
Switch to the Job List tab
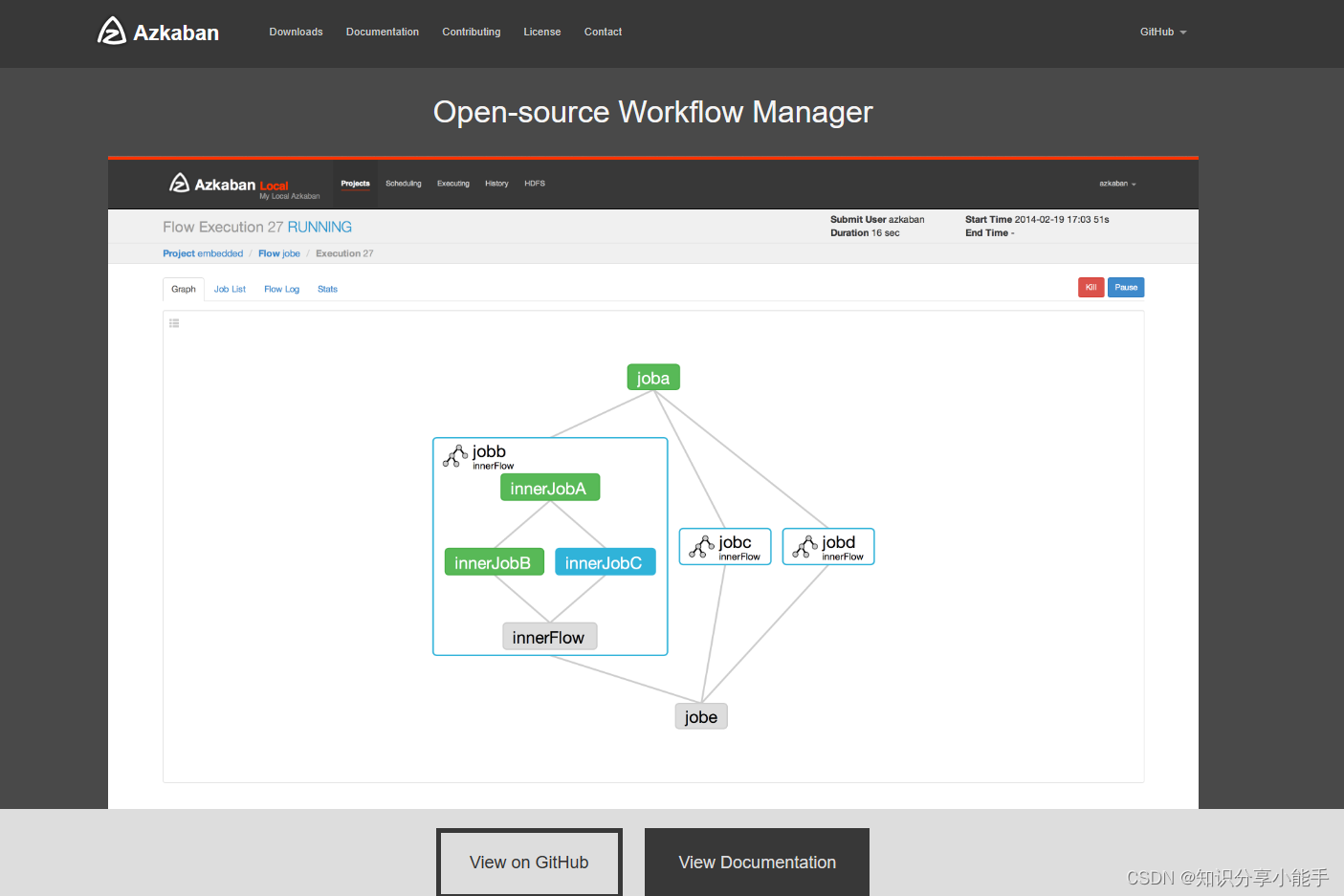tap(230, 290)
